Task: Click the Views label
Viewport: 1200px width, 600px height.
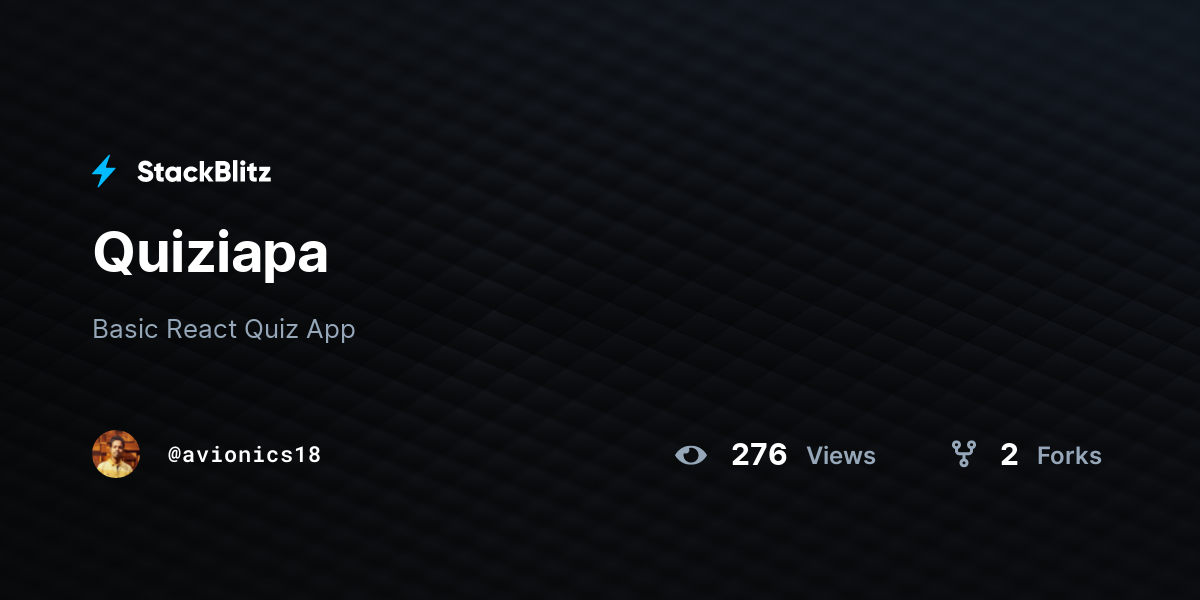Action: pyautogui.click(x=841, y=455)
